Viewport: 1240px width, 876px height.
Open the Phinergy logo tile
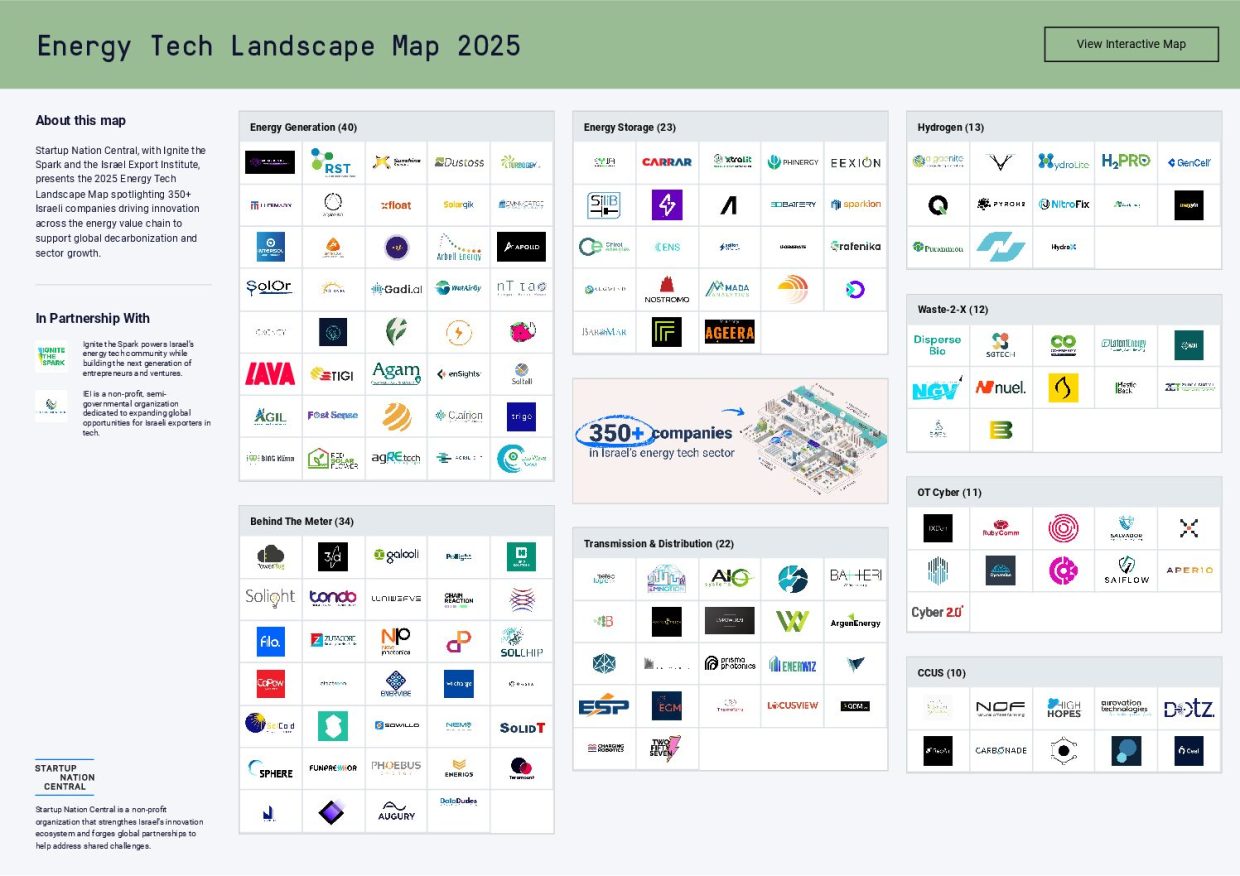click(793, 162)
